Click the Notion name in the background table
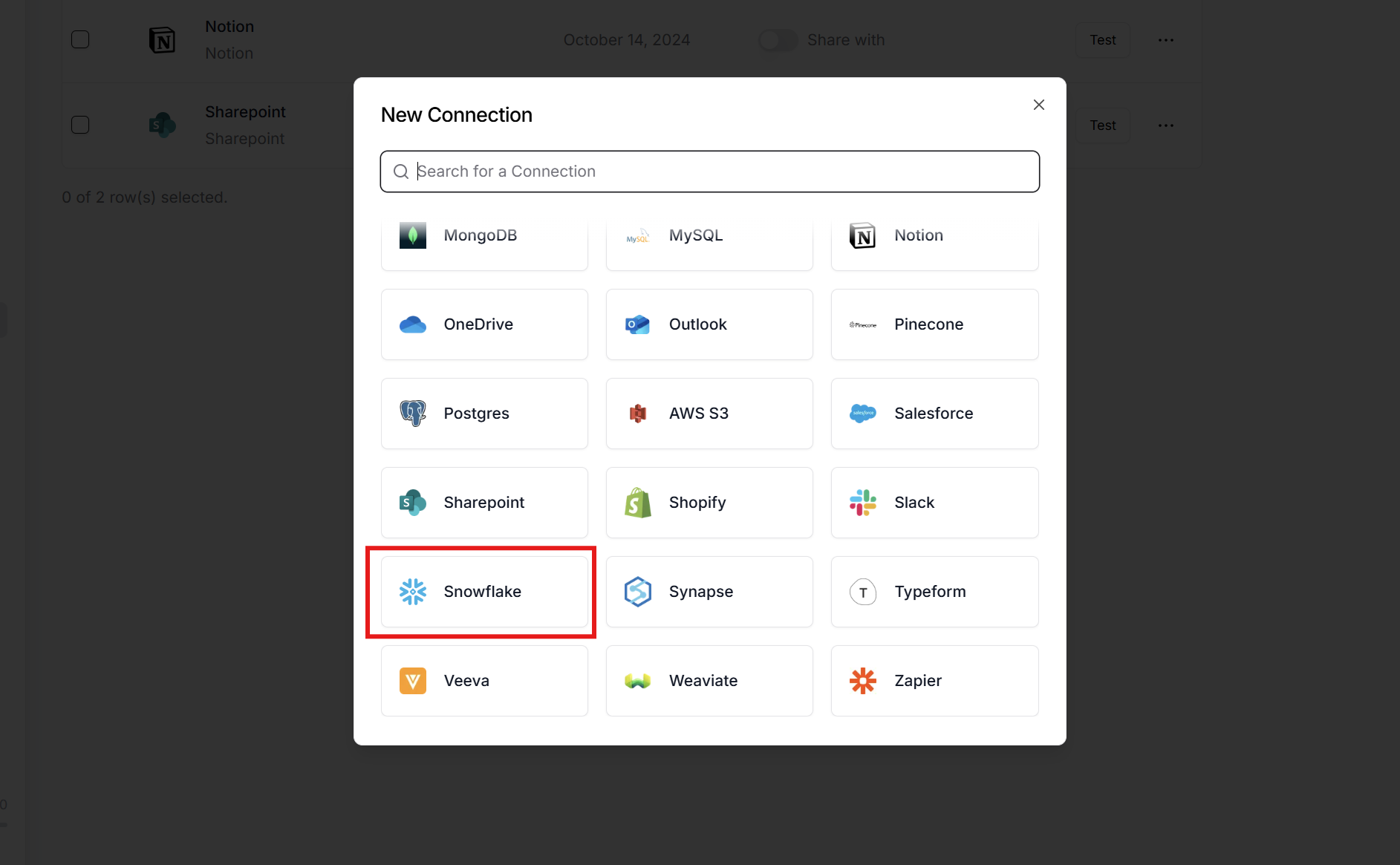The width and height of the screenshot is (1400, 865). [229, 27]
